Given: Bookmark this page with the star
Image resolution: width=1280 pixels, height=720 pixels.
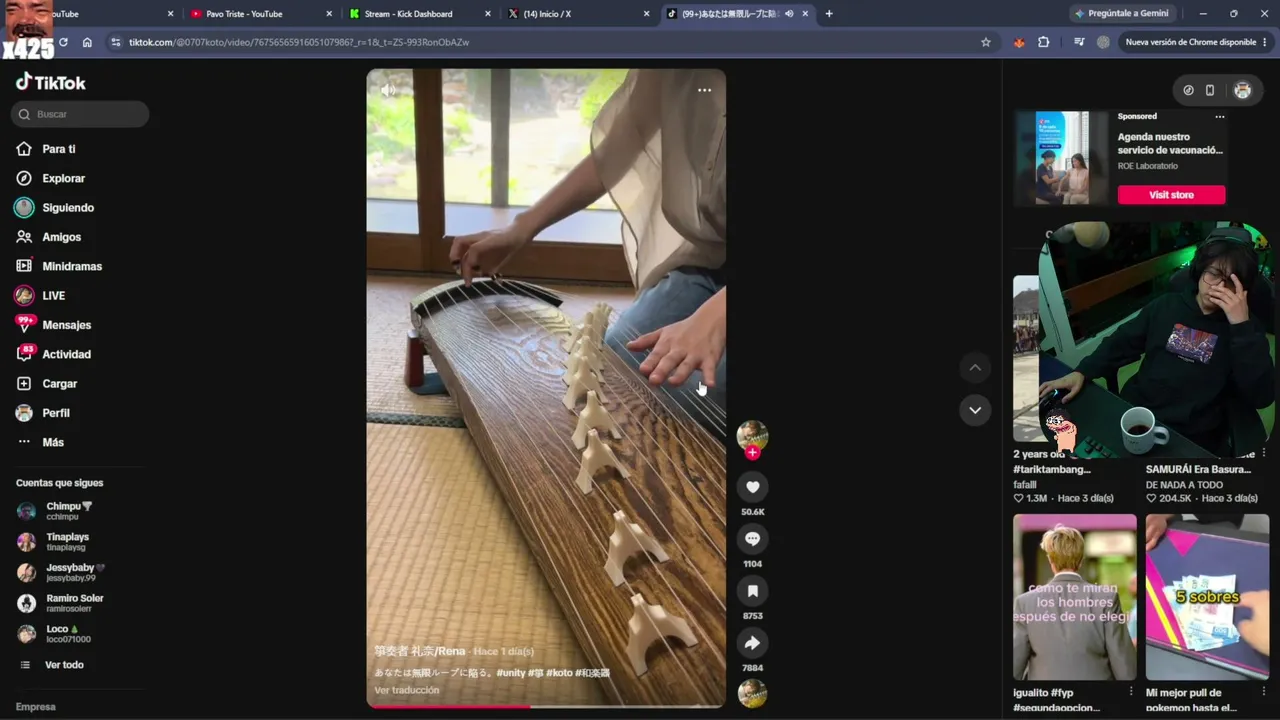Looking at the screenshot, I should click(986, 42).
